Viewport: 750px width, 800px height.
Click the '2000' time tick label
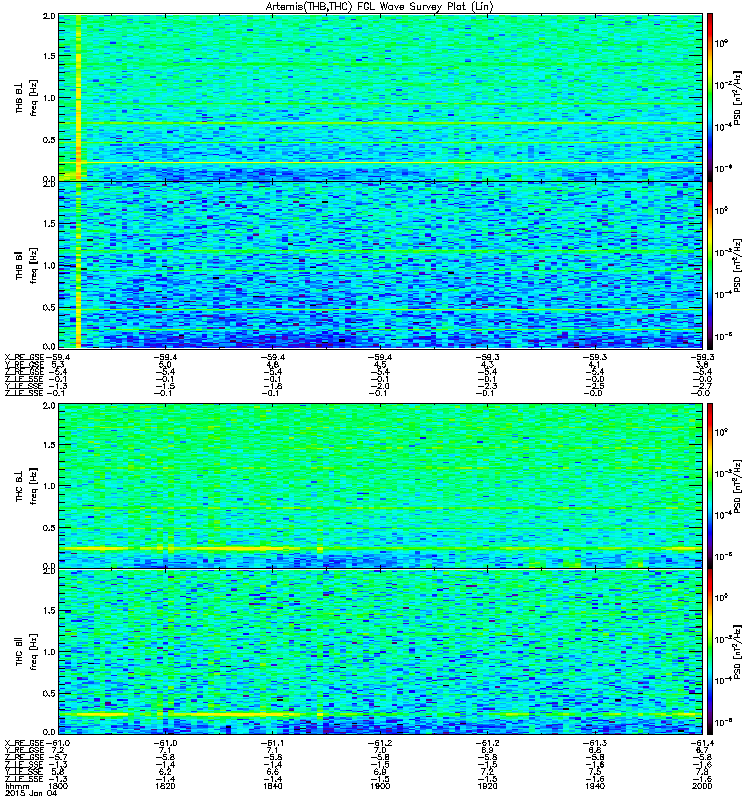702,786
